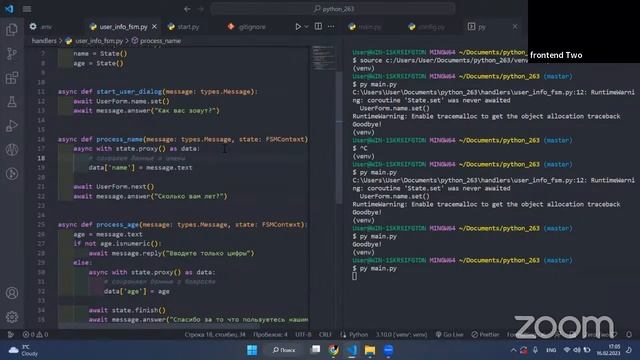Open the Accounts menu icon
This screenshot has height=360, width=640.
coord(12,293)
